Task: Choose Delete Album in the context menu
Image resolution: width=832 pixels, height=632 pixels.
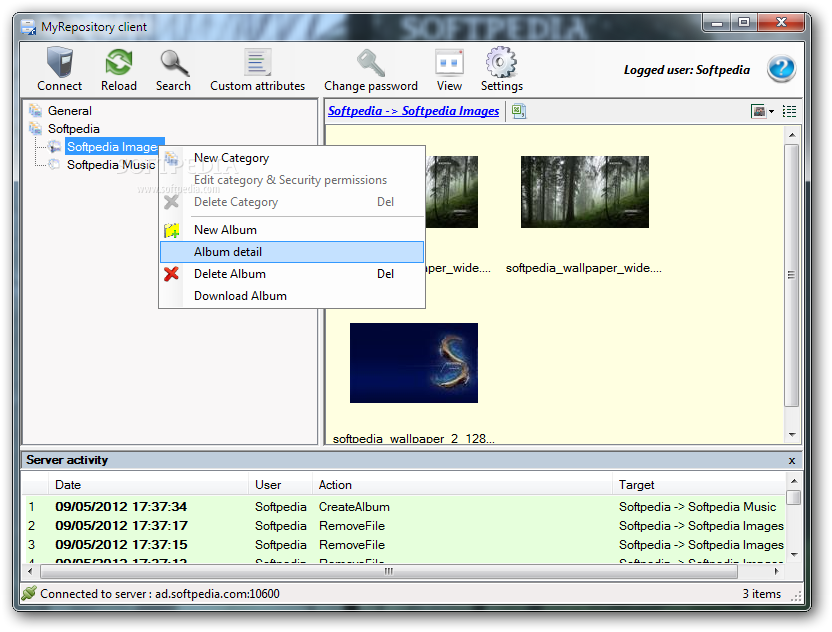Action: [x=292, y=274]
